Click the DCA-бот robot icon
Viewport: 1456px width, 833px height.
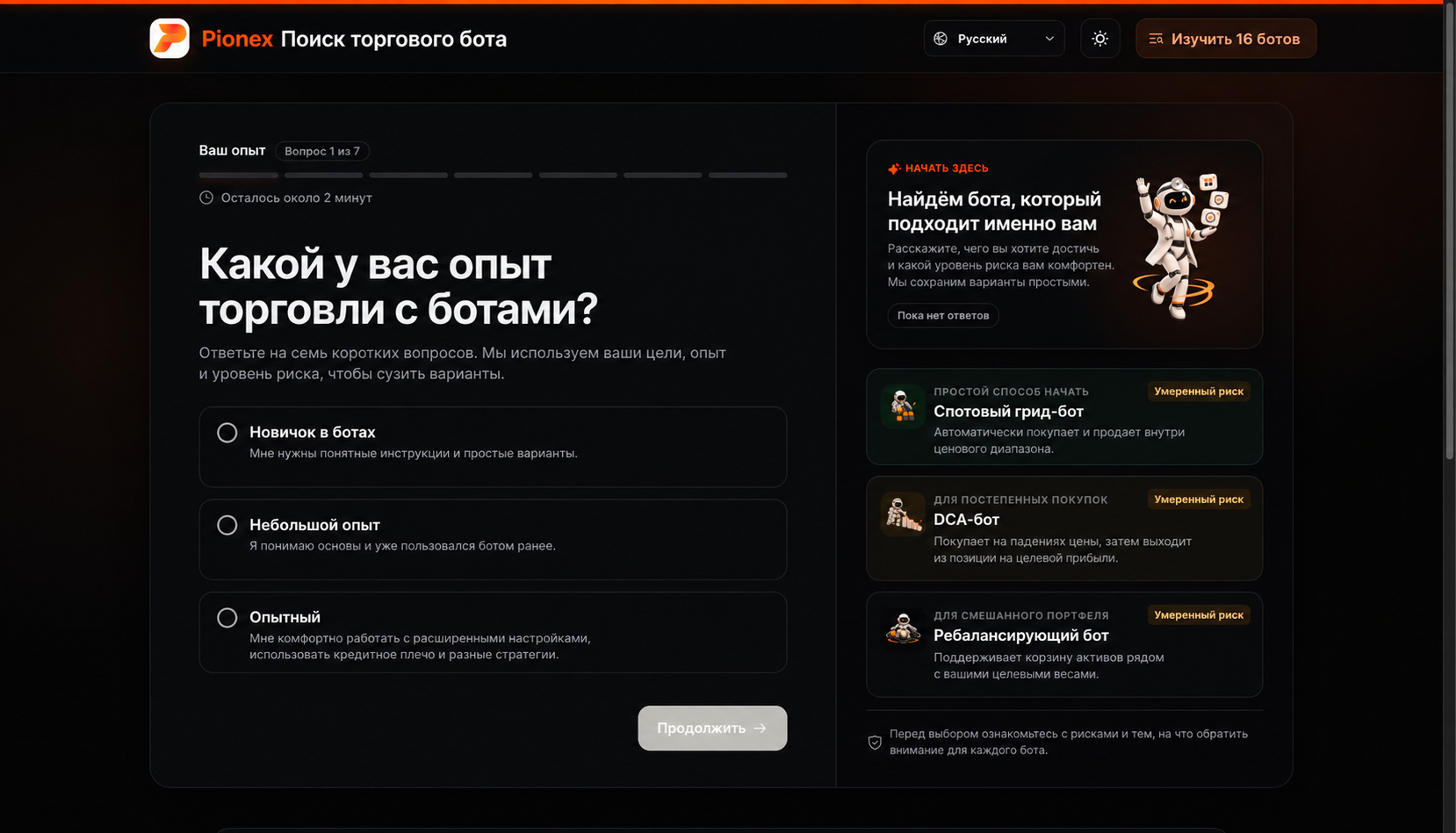(x=903, y=514)
